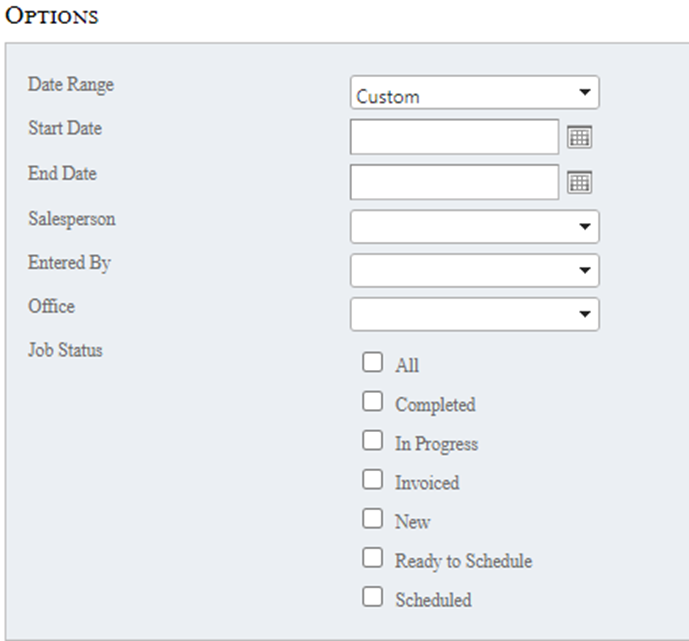Enable the Scheduled status checkbox

[373, 596]
